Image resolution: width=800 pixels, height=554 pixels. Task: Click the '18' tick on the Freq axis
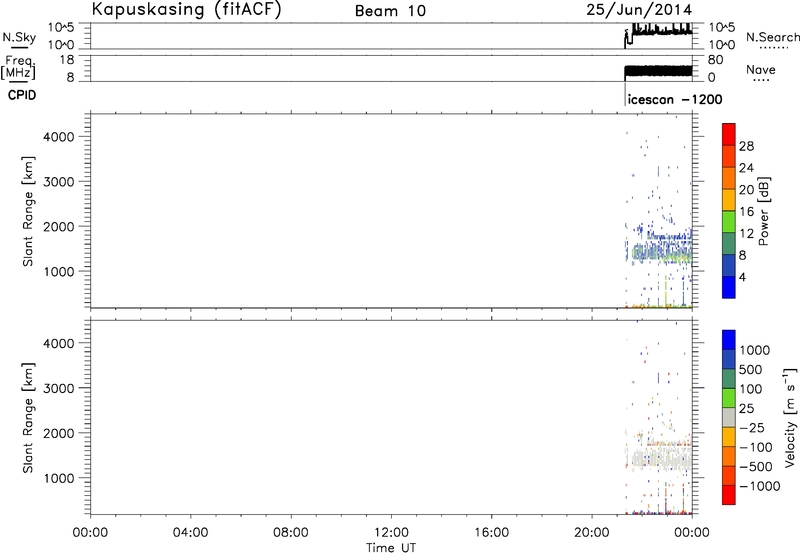pyautogui.click(x=67, y=59)
